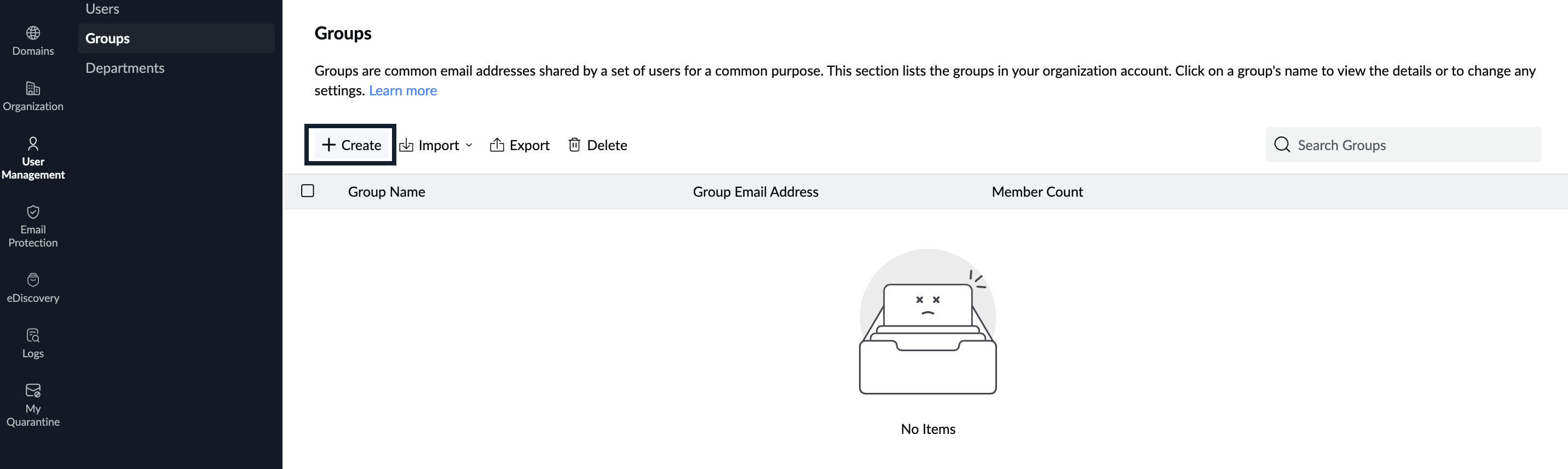This screenshot has width=1568, height=469.
Task: Select the User Management person icon
Action: pos(33,144)
